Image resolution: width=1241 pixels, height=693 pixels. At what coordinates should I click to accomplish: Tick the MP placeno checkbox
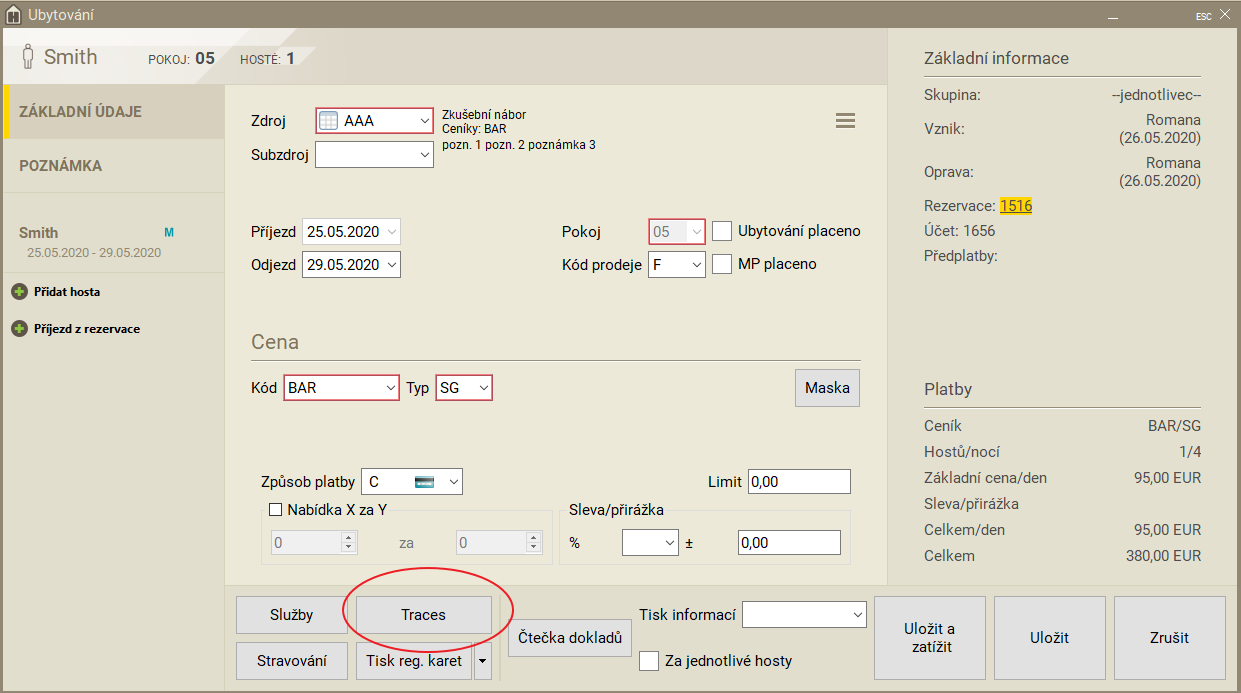(722, 264)
